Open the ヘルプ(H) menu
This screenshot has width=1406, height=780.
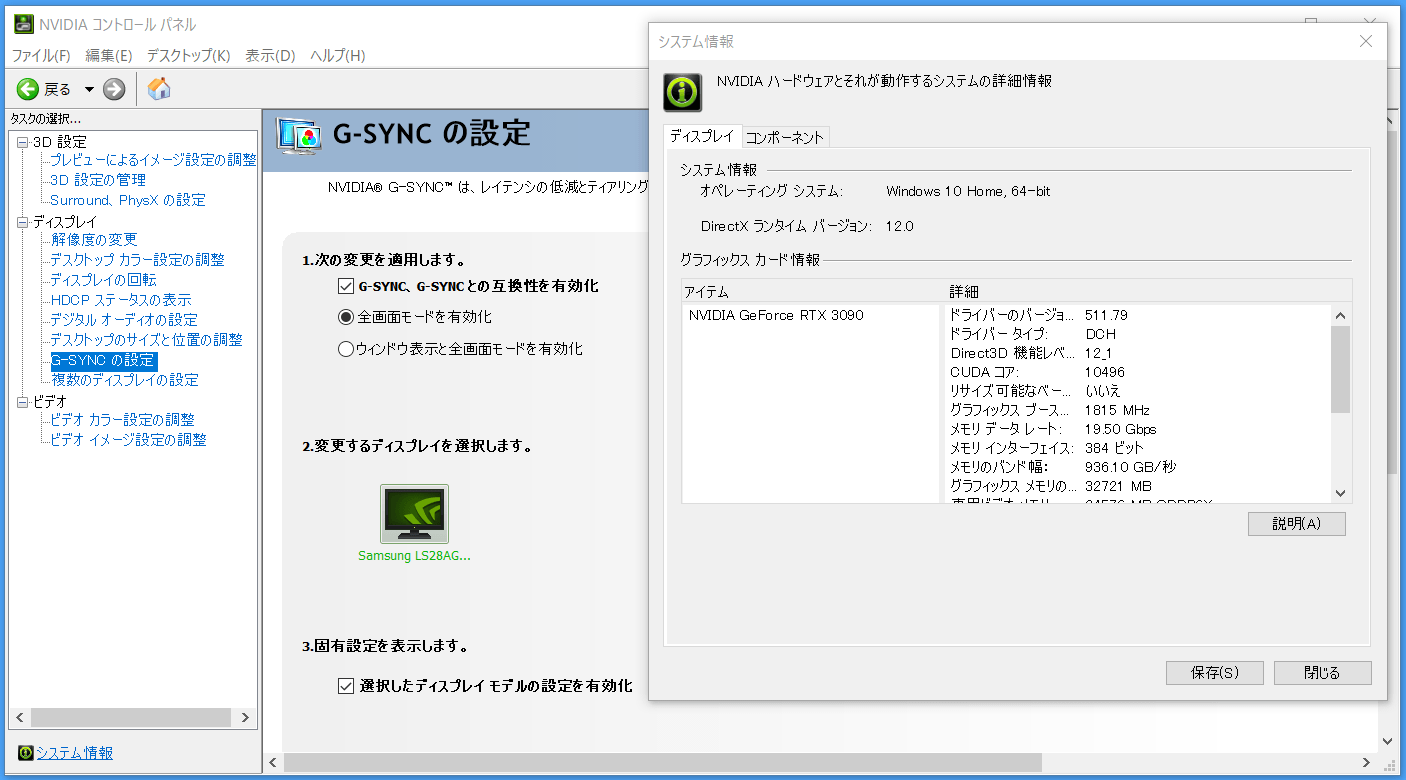[x=338, y=55]
